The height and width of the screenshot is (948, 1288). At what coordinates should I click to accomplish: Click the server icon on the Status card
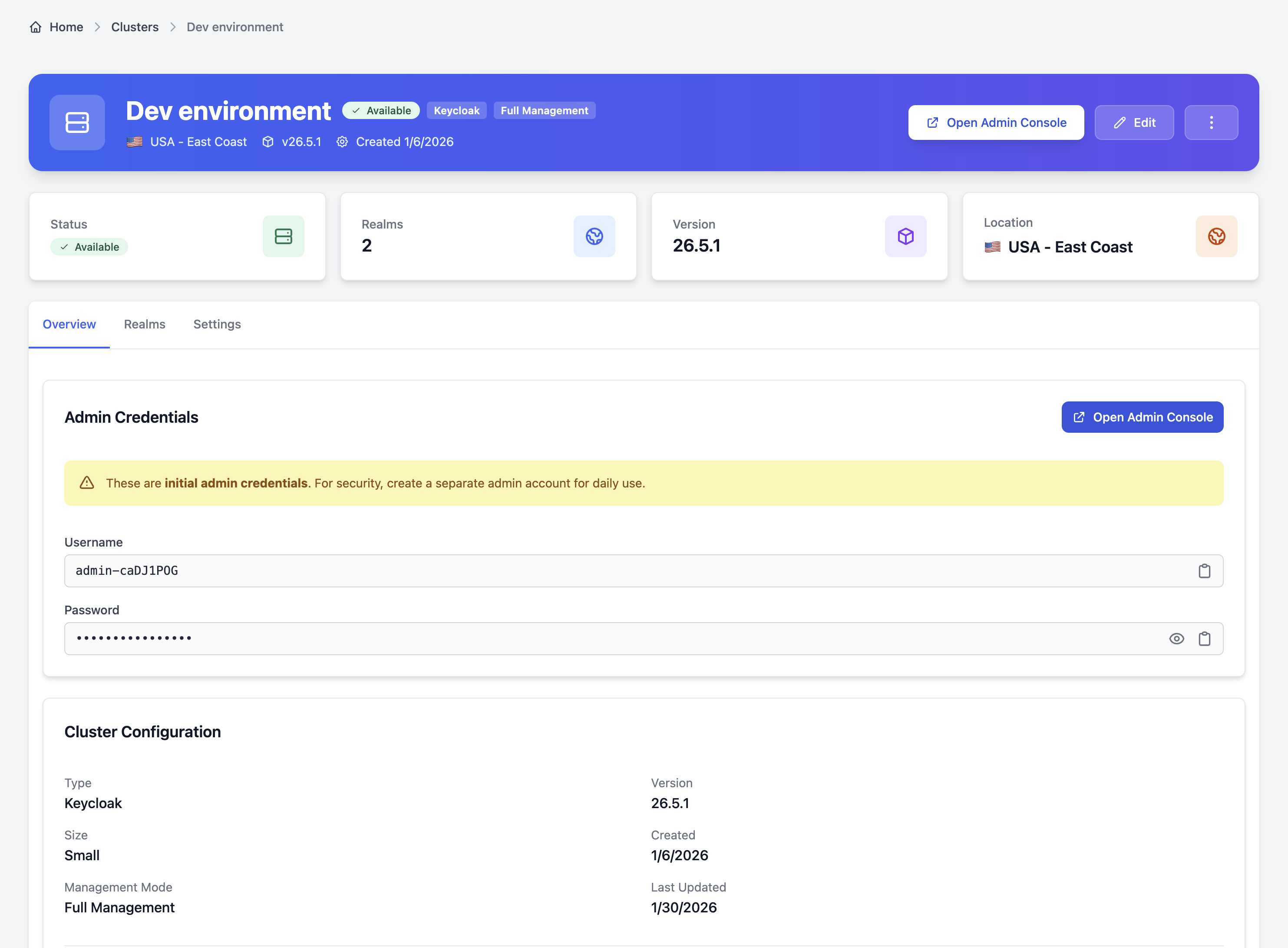pyautogui.click(x=283, y=236)
